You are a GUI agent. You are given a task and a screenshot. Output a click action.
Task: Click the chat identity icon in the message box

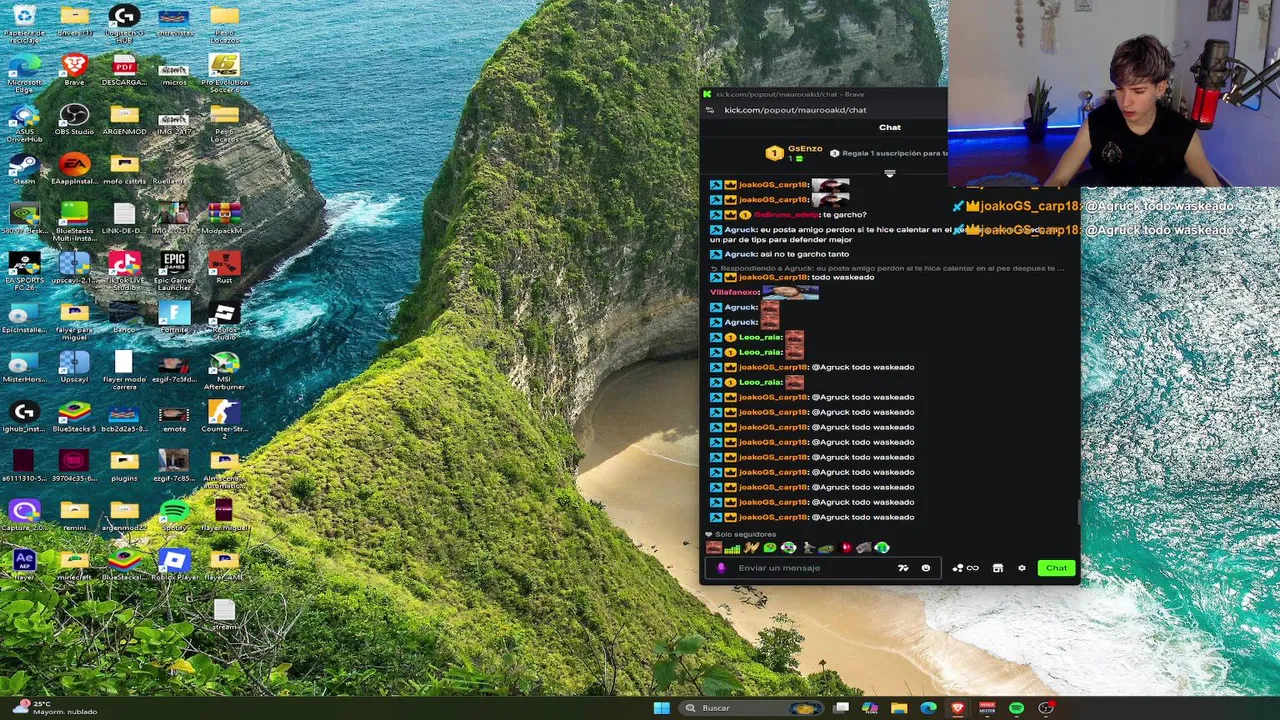tap(721, 568)
